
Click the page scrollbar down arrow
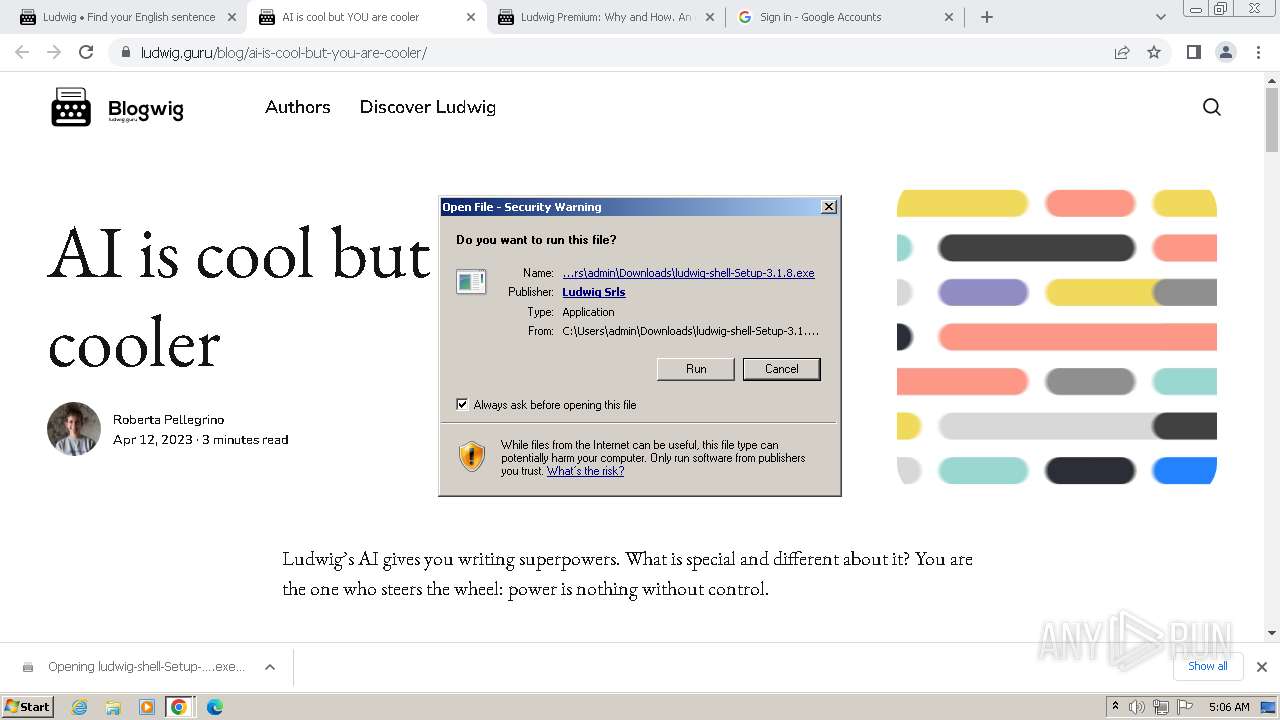1271,632
